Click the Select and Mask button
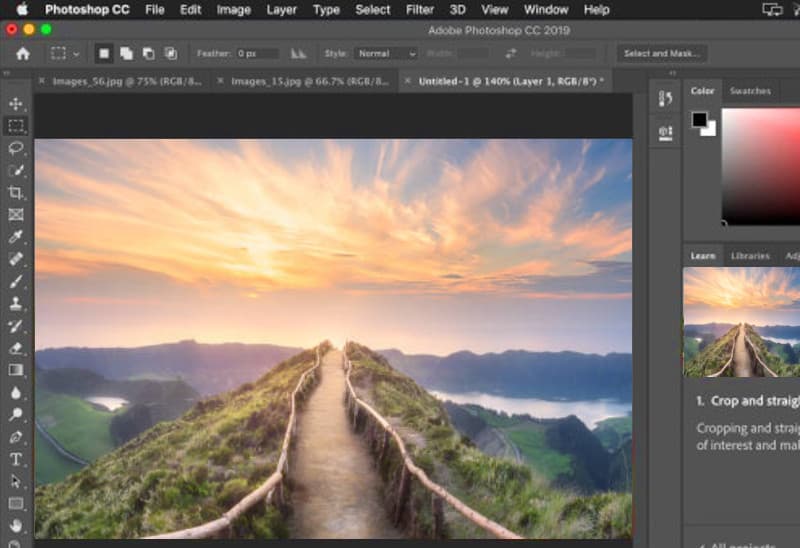Viewport: 800px width, 548px height. click(x=662, y=54)
